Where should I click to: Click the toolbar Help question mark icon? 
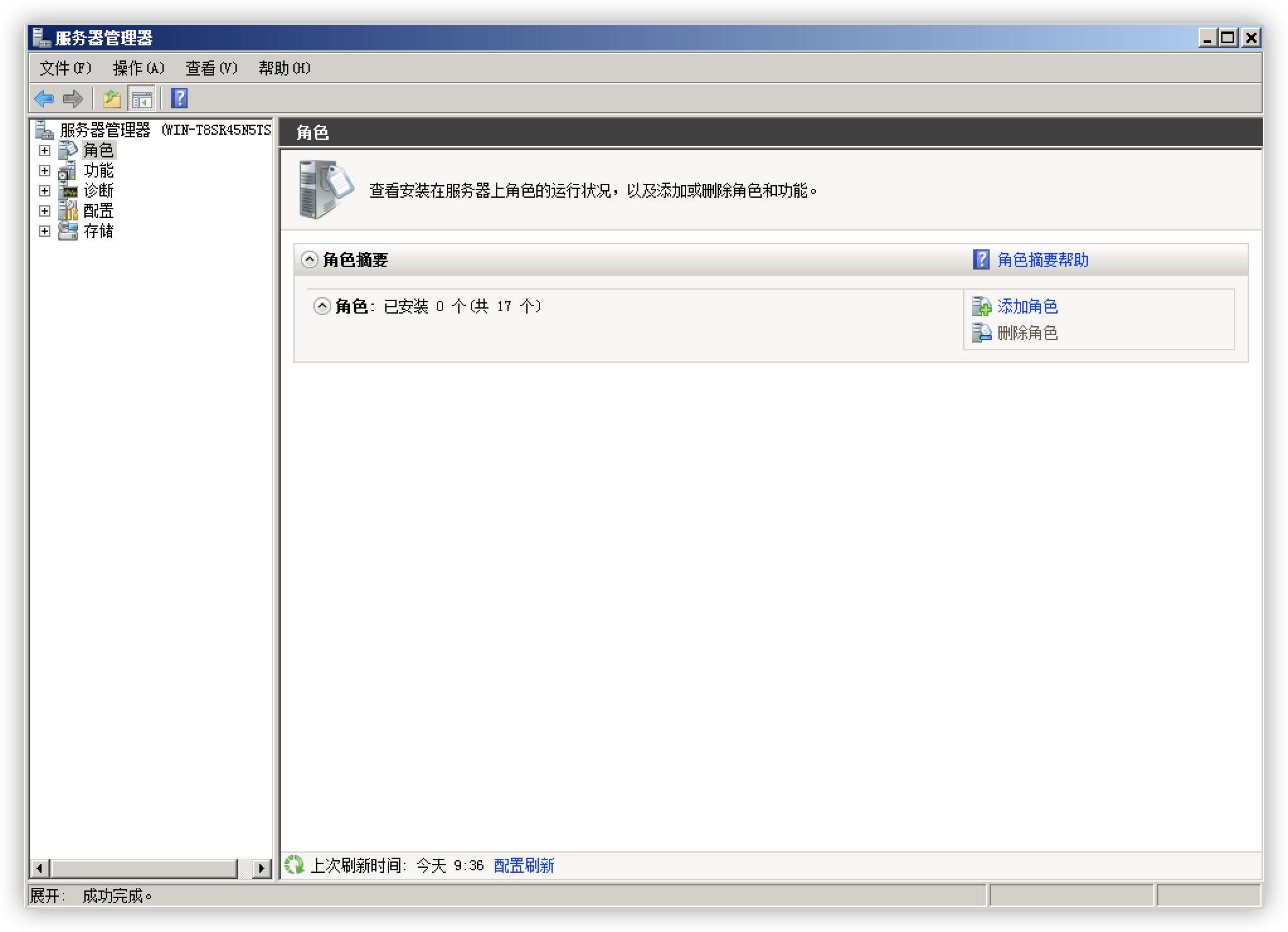[179, 99]
